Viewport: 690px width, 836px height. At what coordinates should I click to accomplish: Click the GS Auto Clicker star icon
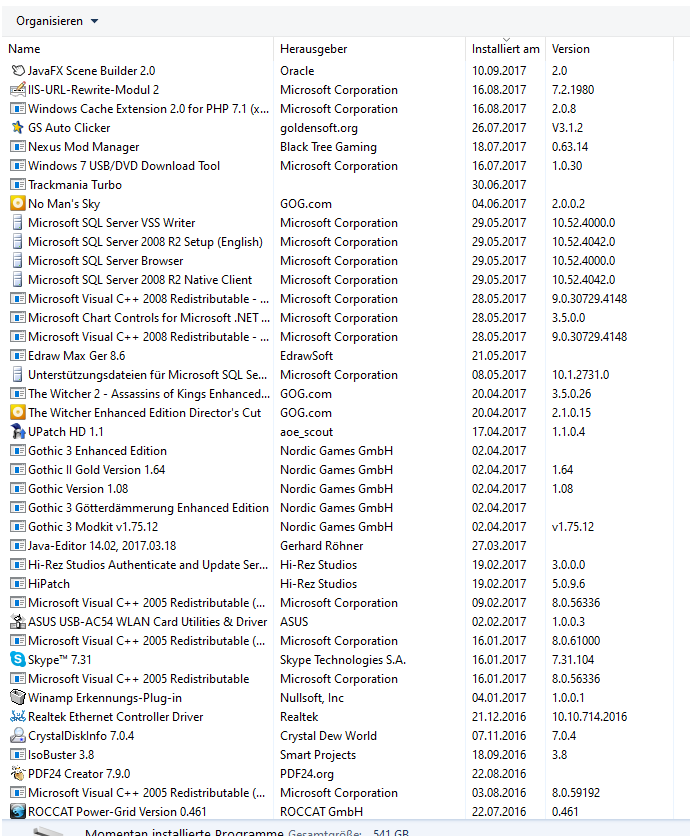pos(18,127)
